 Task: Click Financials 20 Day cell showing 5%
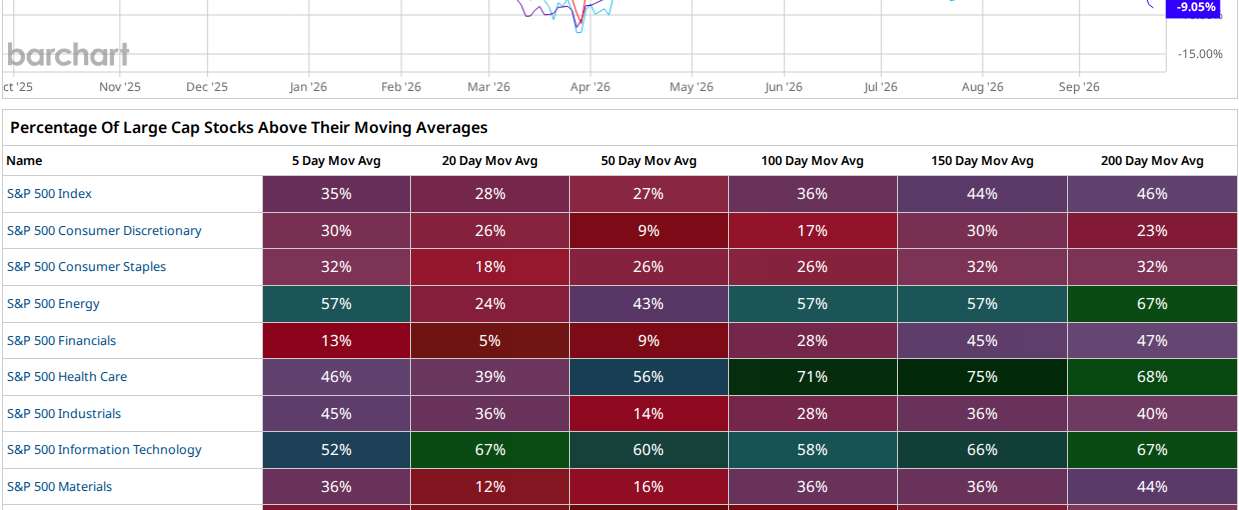pyautogui.click(x=490, y=341)
